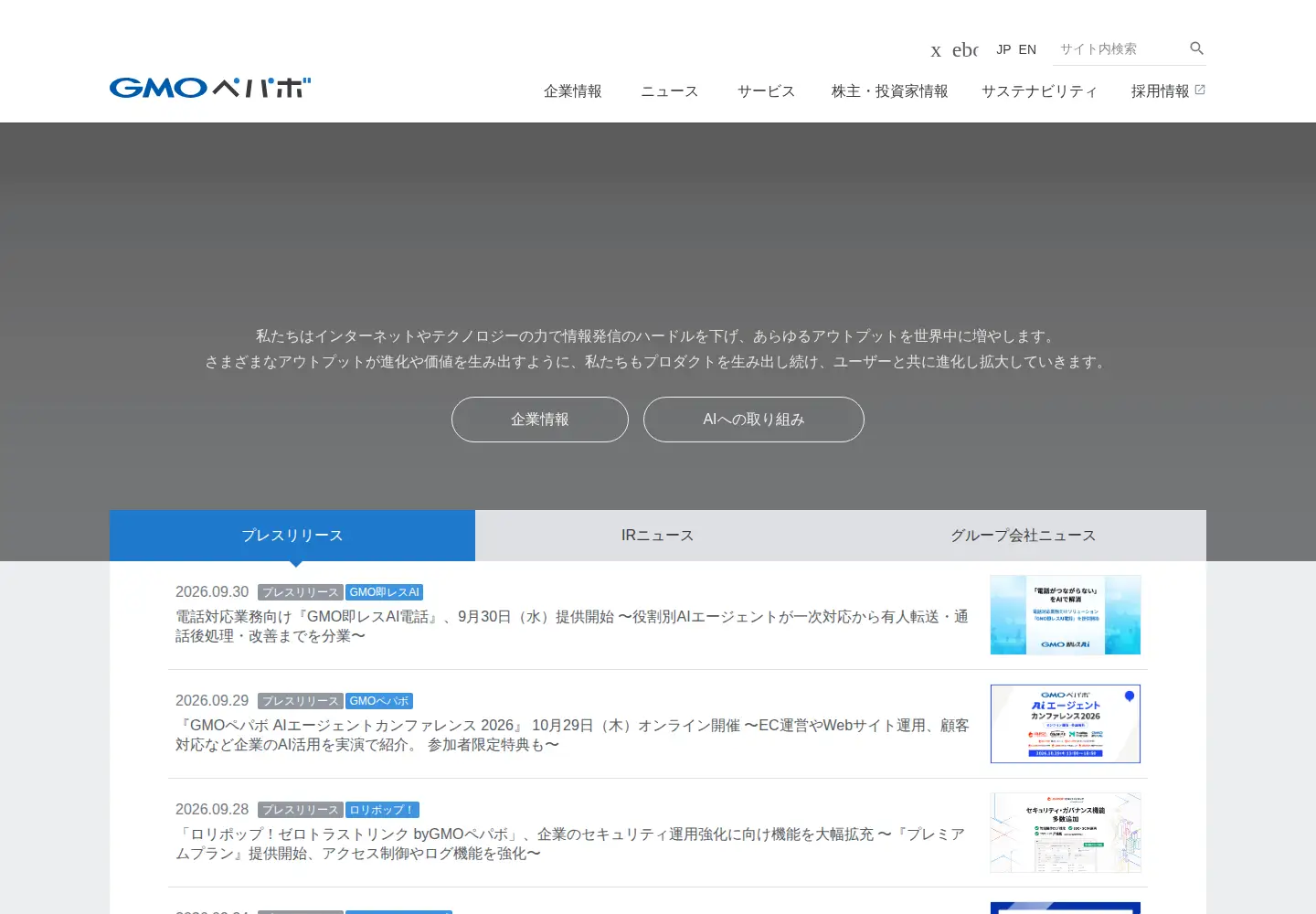Open the ロリポップ!ゼロトラストリンク headline
The image size is (1316, 914).
coord(572,844)
